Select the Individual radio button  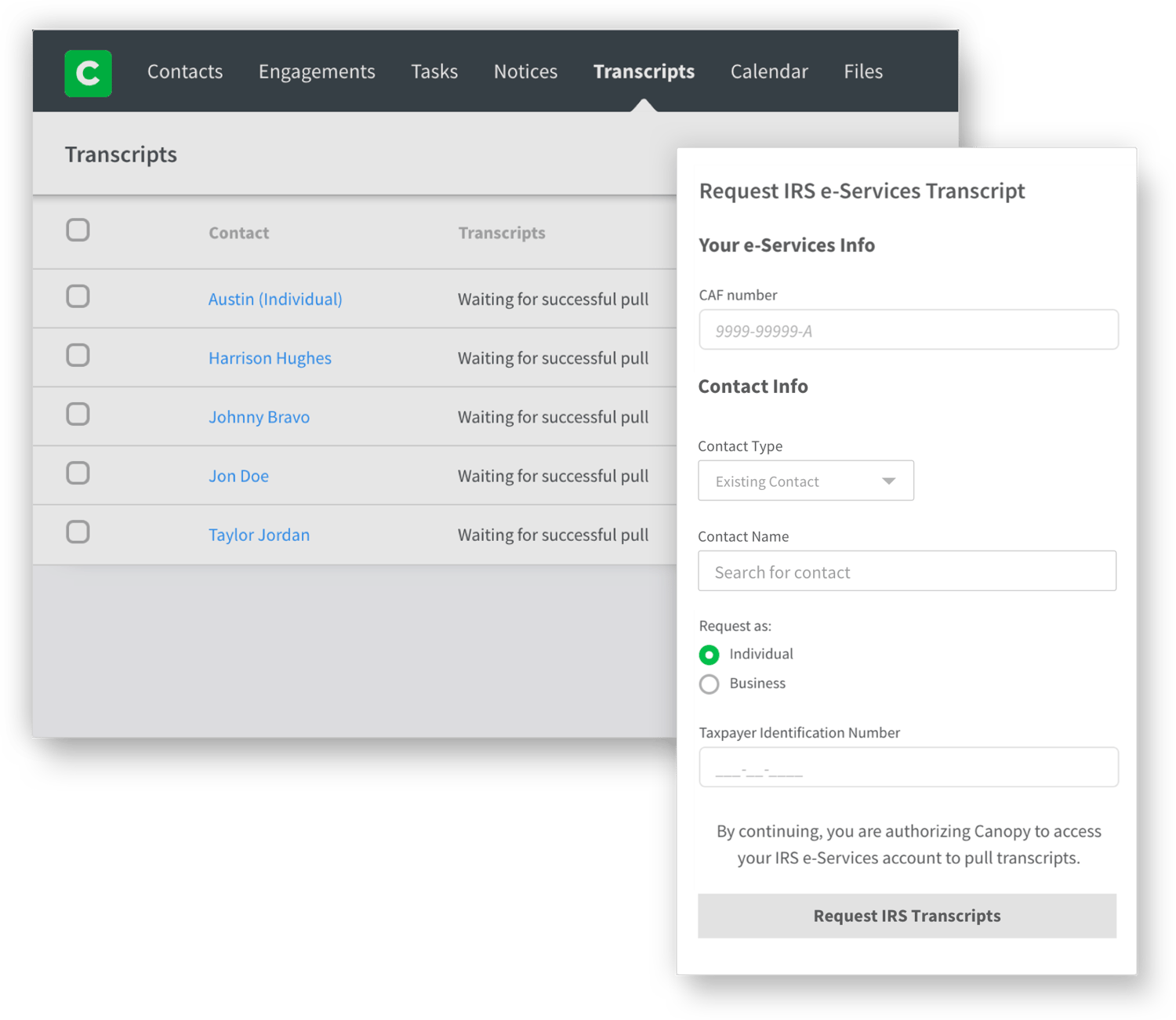709,655
